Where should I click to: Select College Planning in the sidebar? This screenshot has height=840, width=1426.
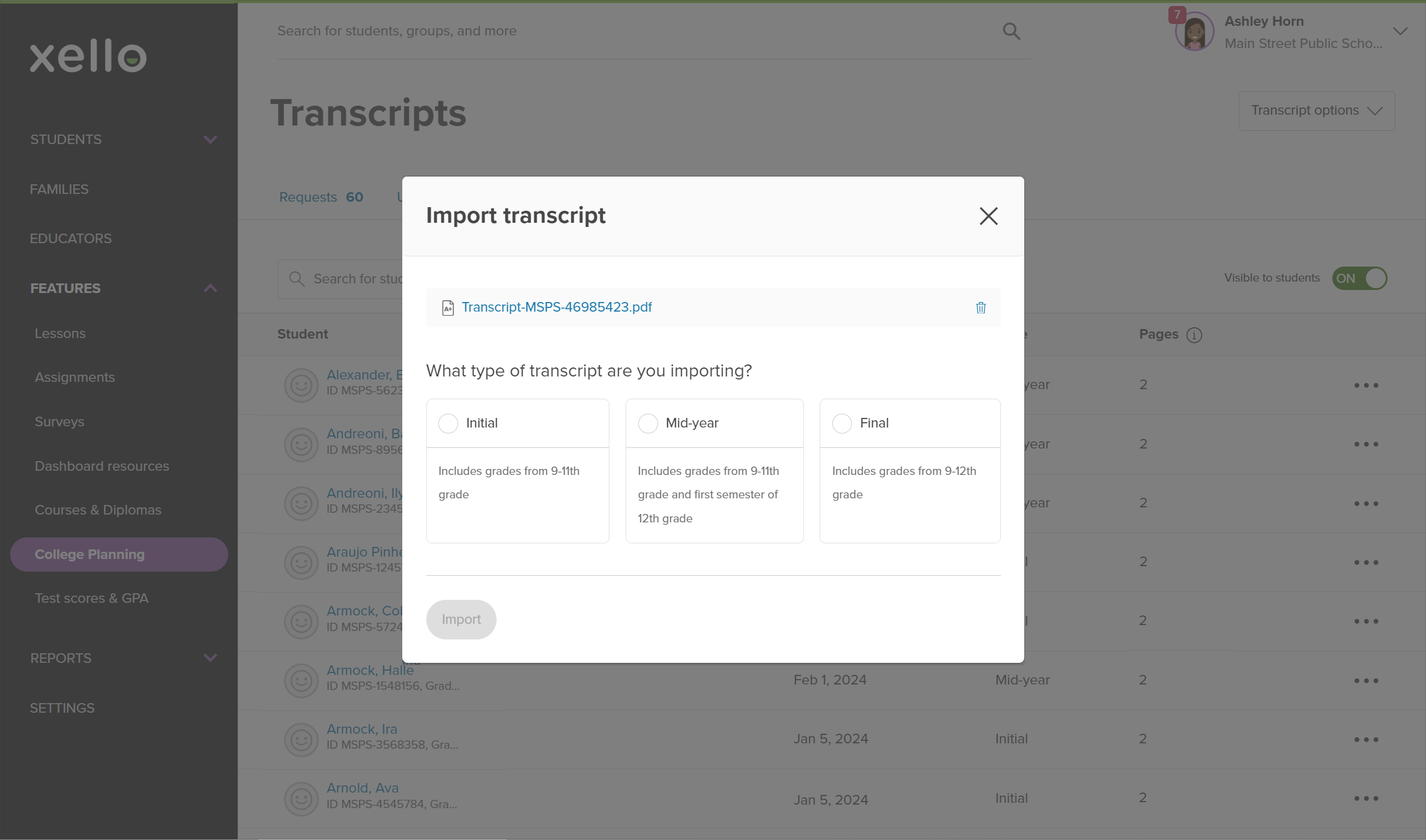tap(119, 554)
